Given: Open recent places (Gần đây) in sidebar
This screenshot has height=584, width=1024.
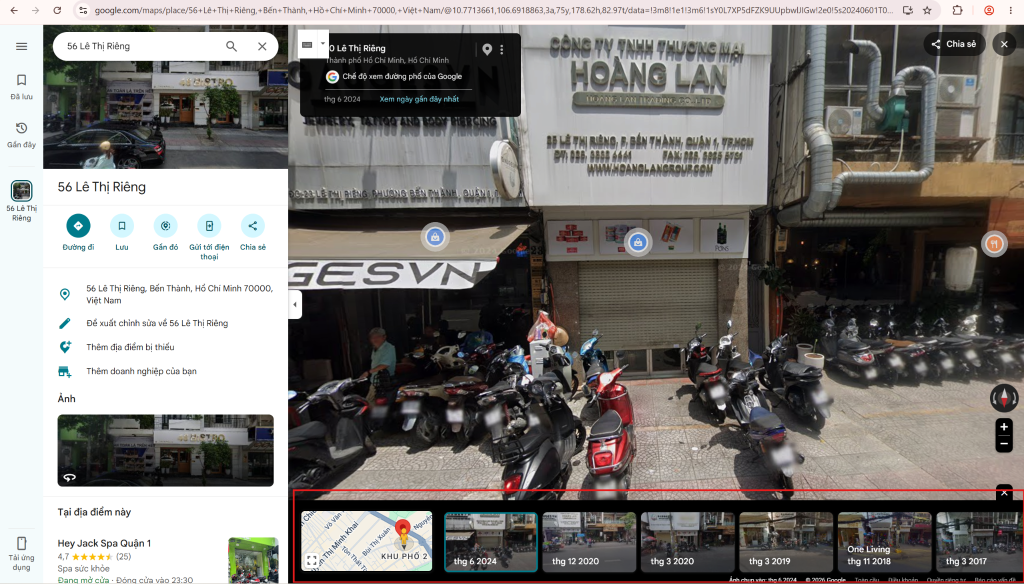Looking at the screenshot, I should click(x=22, y=135).
